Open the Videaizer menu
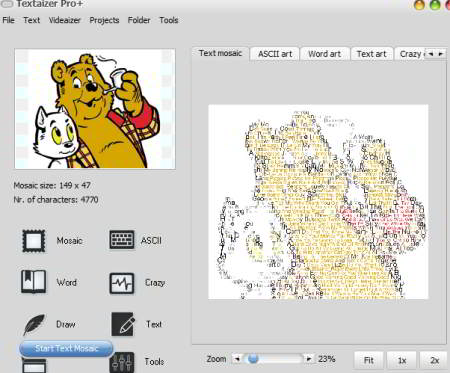Viewport: 450px width, 373px height. (x=65, y=20)
